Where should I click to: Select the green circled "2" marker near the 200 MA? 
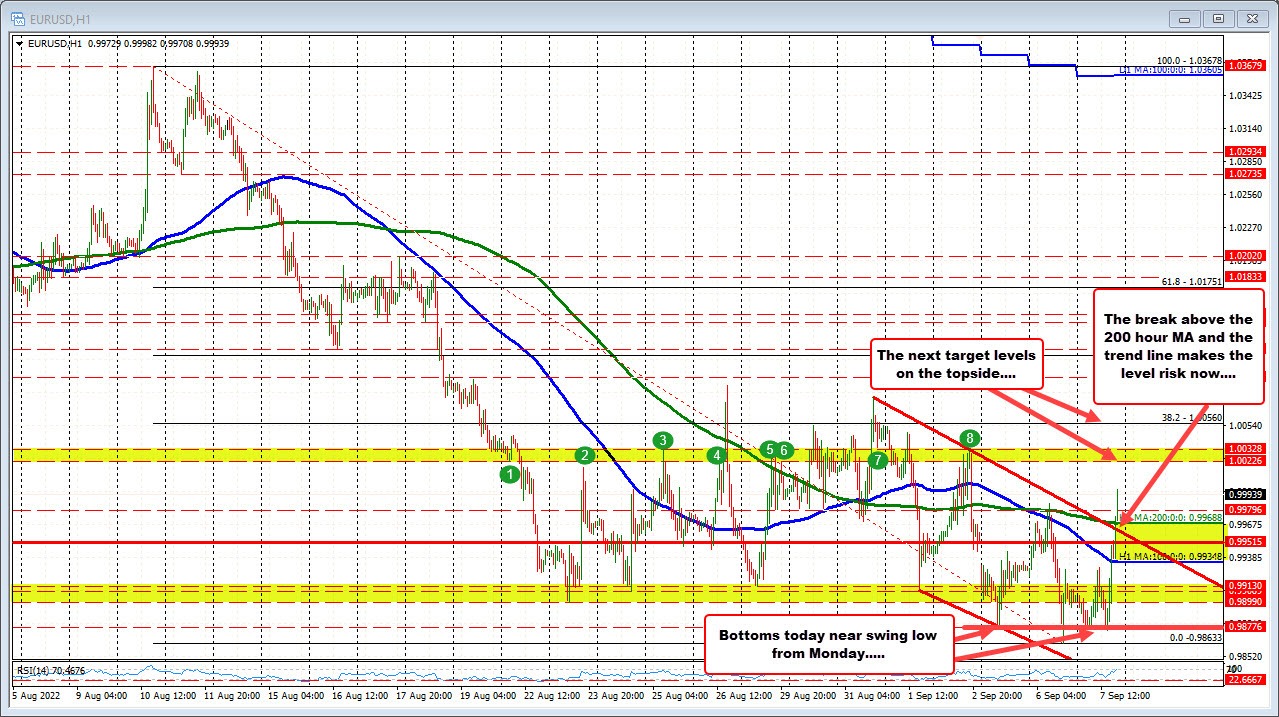(584, 455)
